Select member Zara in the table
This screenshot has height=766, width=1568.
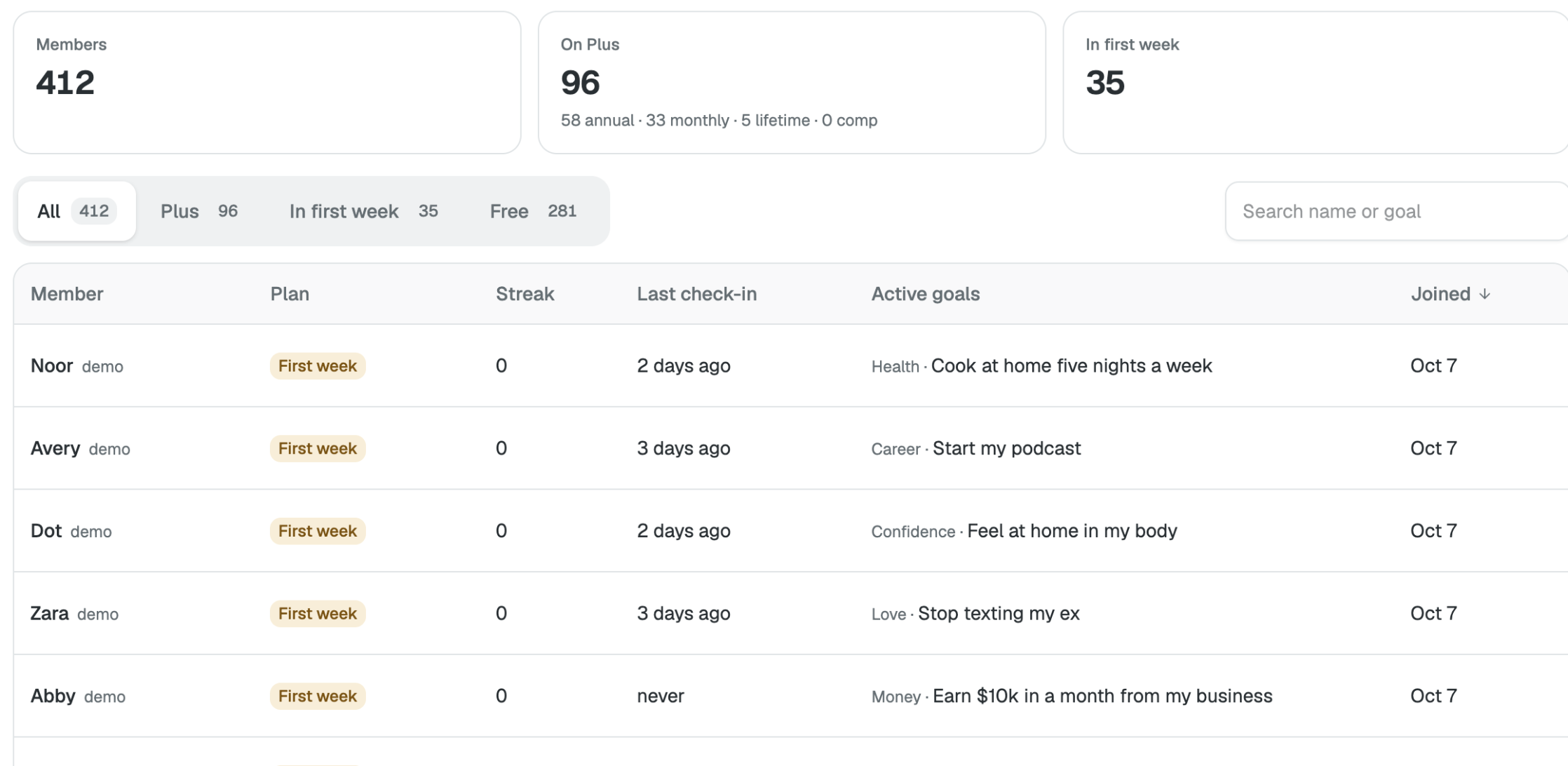click(50, 614)
